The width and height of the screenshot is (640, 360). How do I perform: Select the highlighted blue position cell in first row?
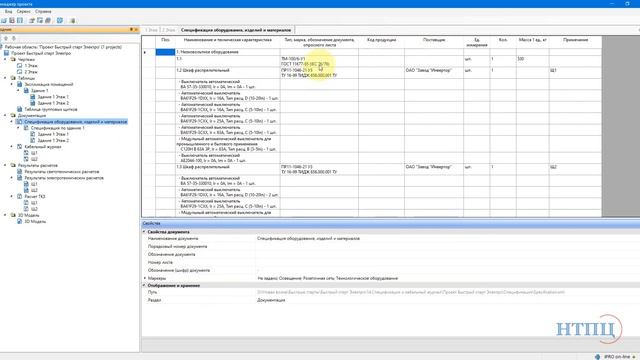[165, 52]
